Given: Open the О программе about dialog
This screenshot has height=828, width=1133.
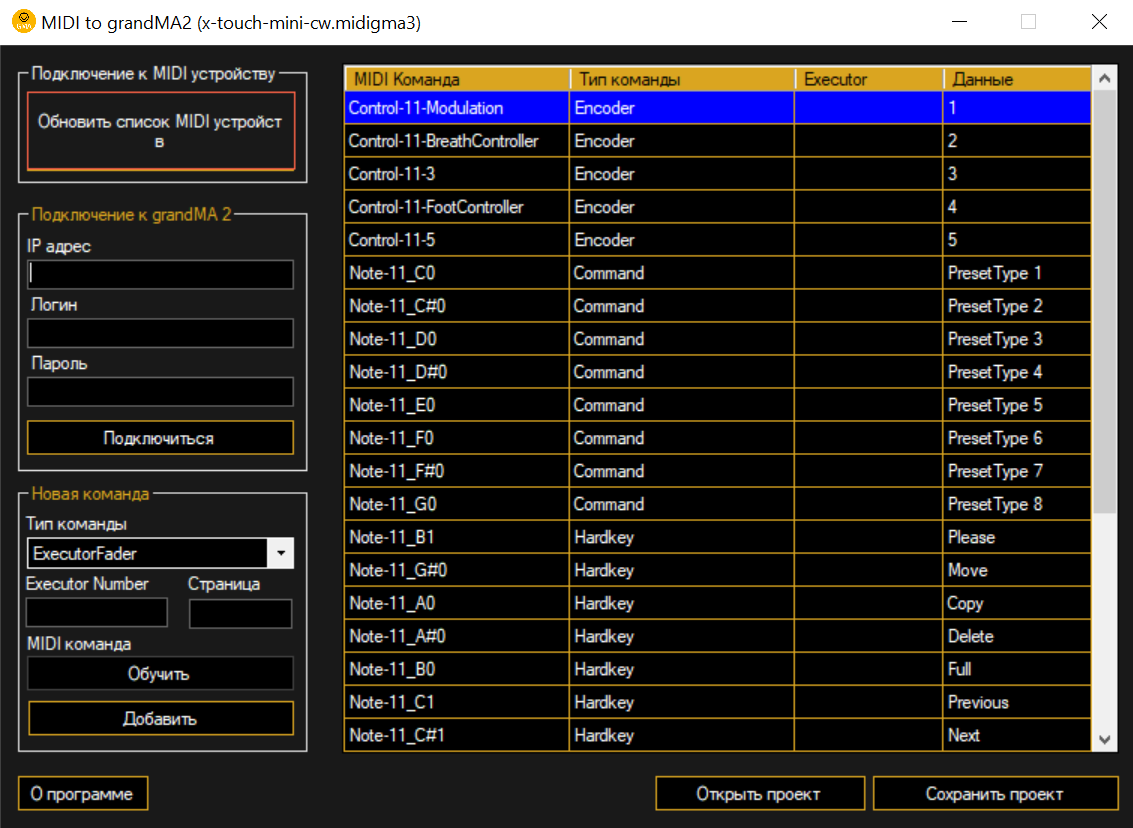Looking at the screenshot, I should click(83, 793).
